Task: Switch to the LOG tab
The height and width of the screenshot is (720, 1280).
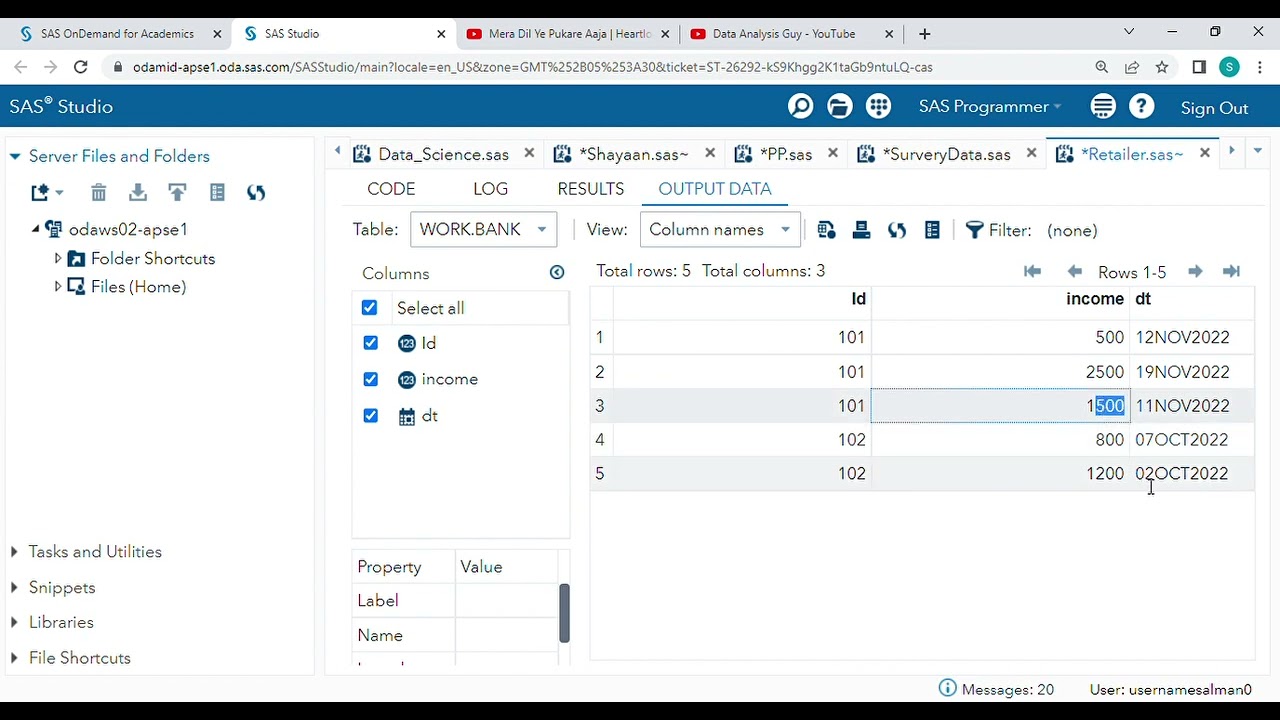Action: [490, 189]
